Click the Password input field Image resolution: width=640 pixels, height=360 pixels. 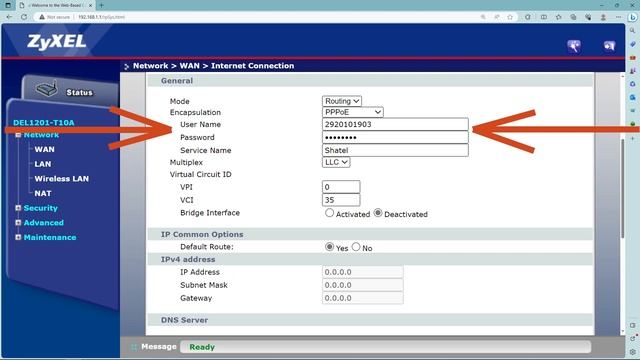pos(395,138)
